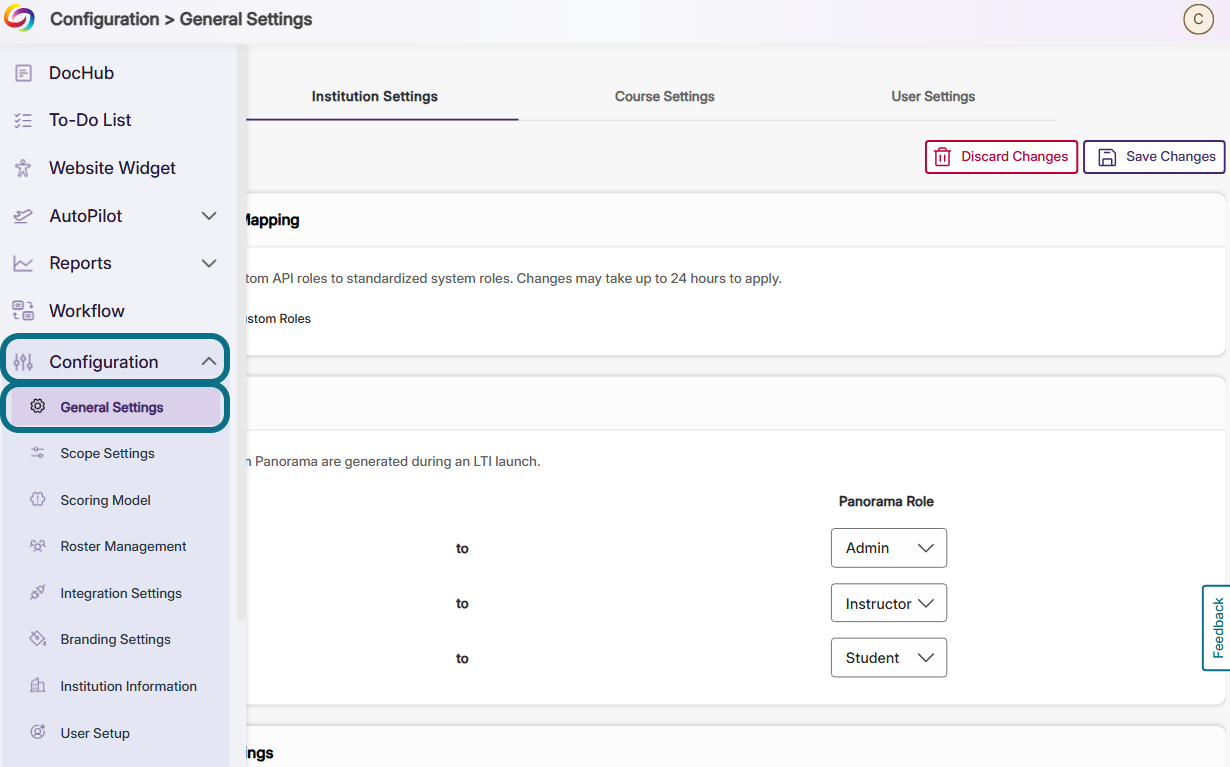
Task: Switch to the Institution Settings tab
Action: (375, 97)
